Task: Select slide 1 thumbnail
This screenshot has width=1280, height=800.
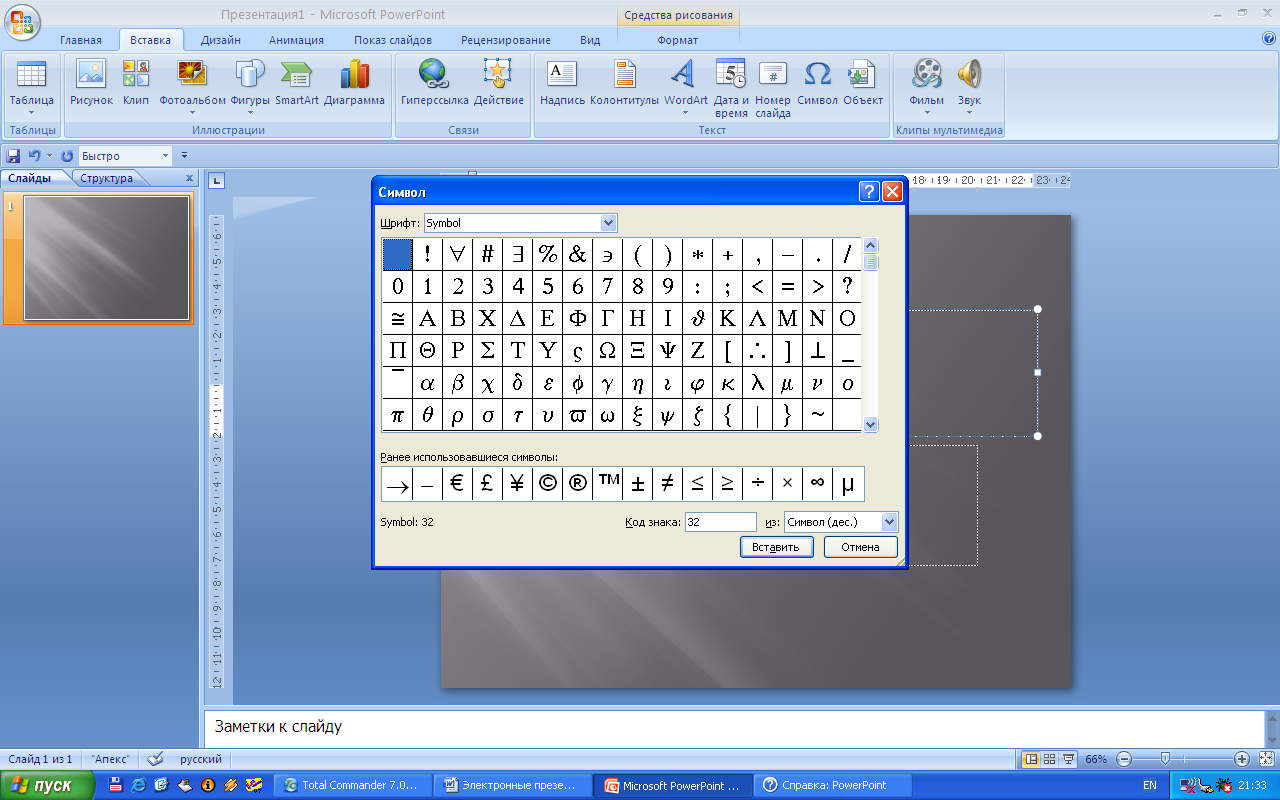Action: click(x=106, y=258)
